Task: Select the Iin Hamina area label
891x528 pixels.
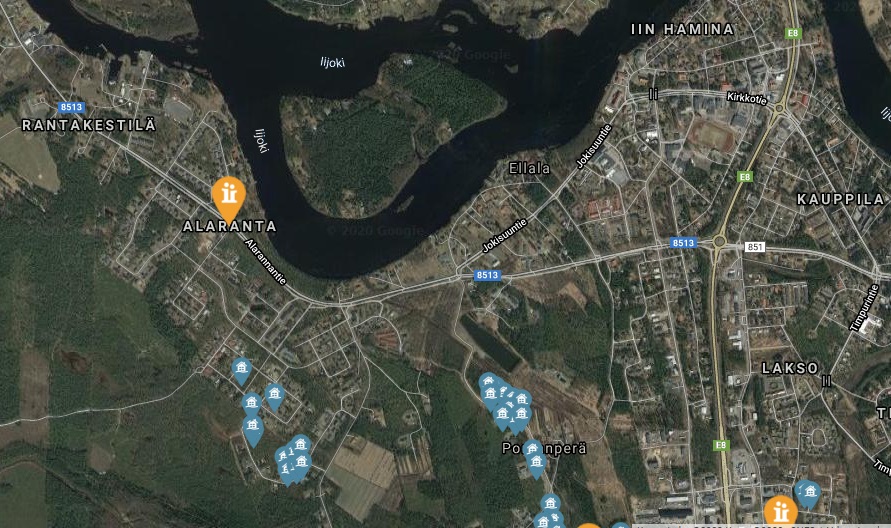Action: coord(682,29)
